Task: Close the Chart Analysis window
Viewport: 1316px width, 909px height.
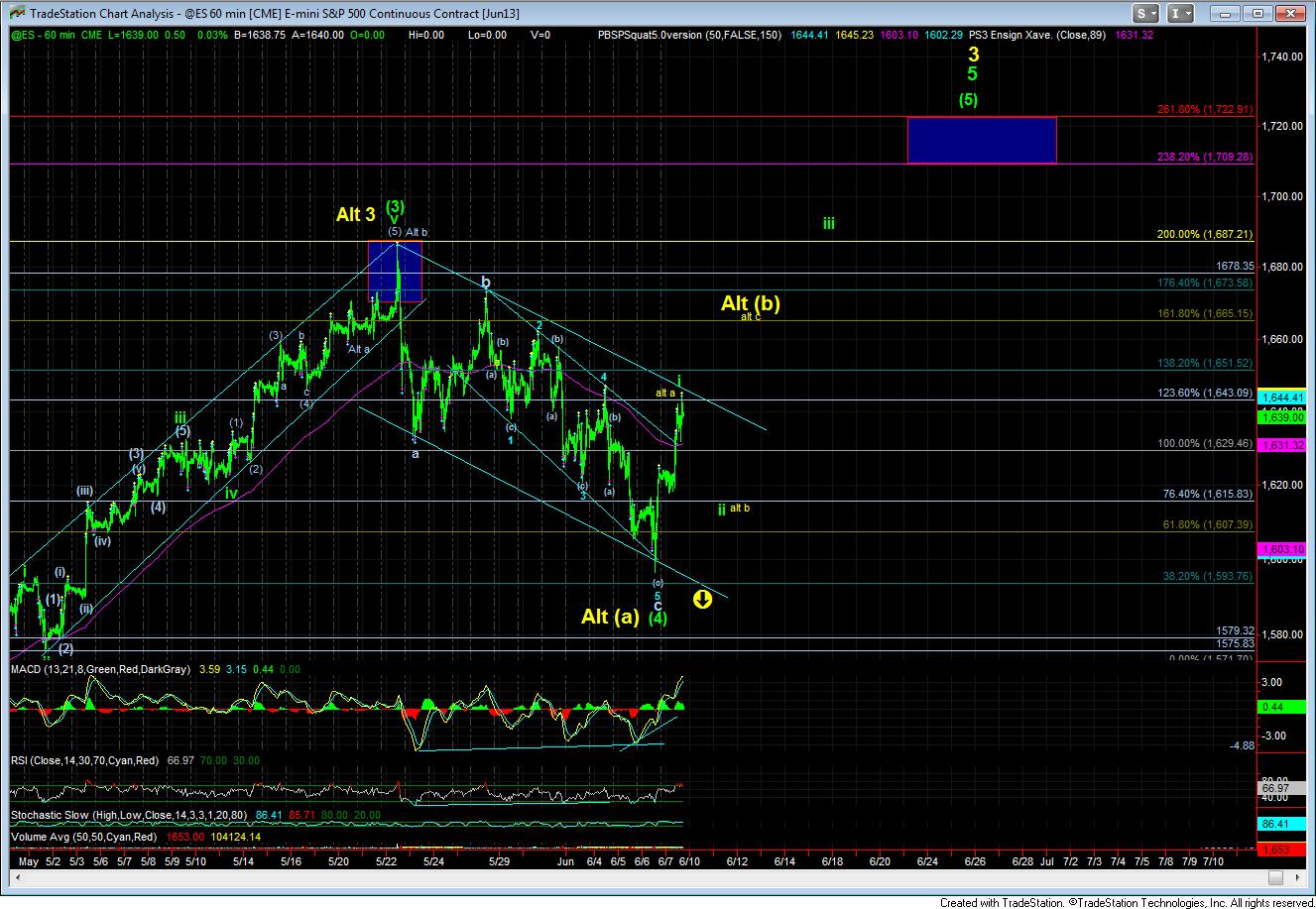Action: [1288, 14]
